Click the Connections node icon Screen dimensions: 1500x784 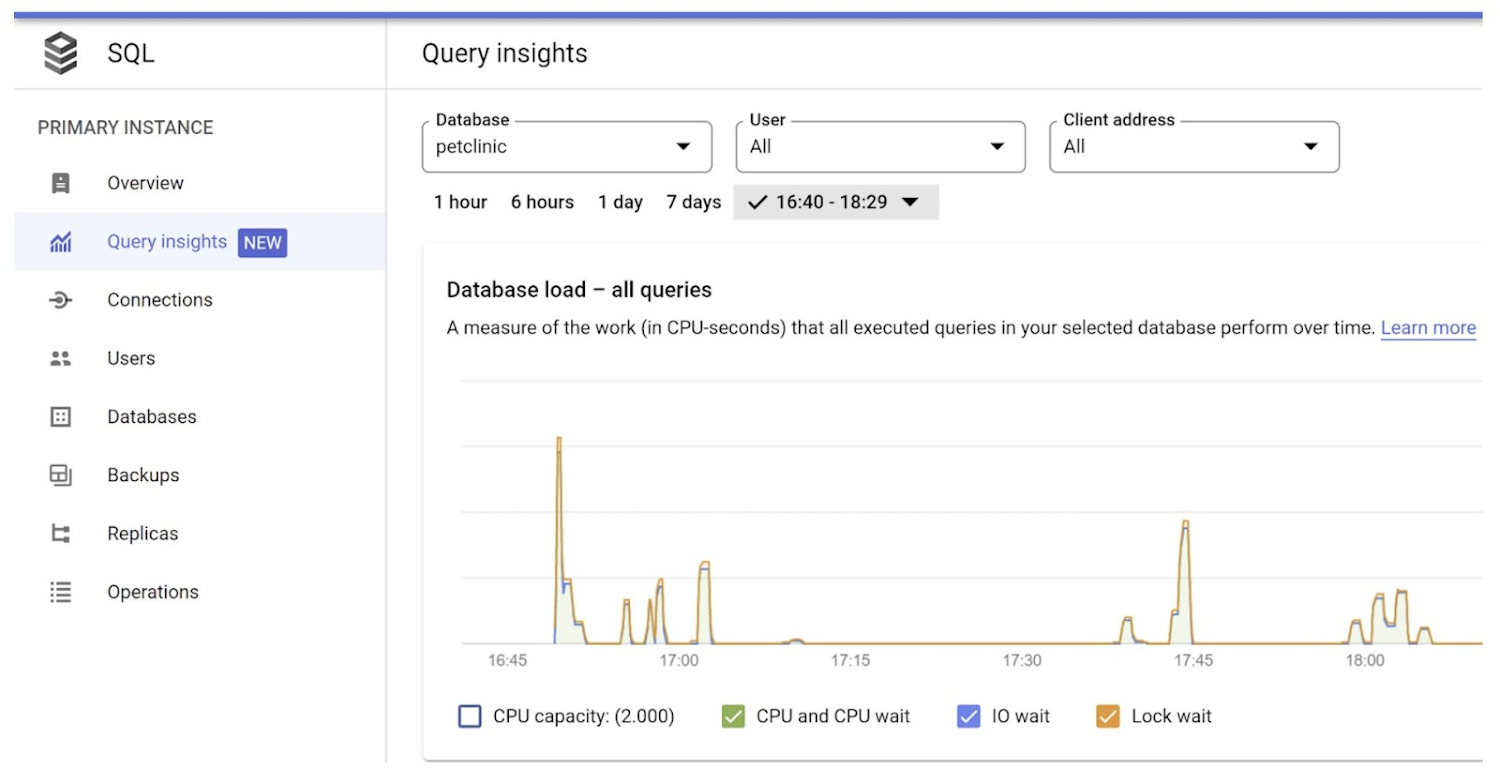coord(61,300)
